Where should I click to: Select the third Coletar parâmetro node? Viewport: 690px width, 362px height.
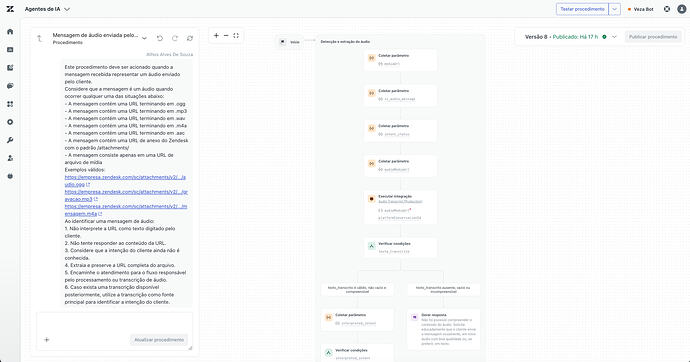(x=401, y=130)
